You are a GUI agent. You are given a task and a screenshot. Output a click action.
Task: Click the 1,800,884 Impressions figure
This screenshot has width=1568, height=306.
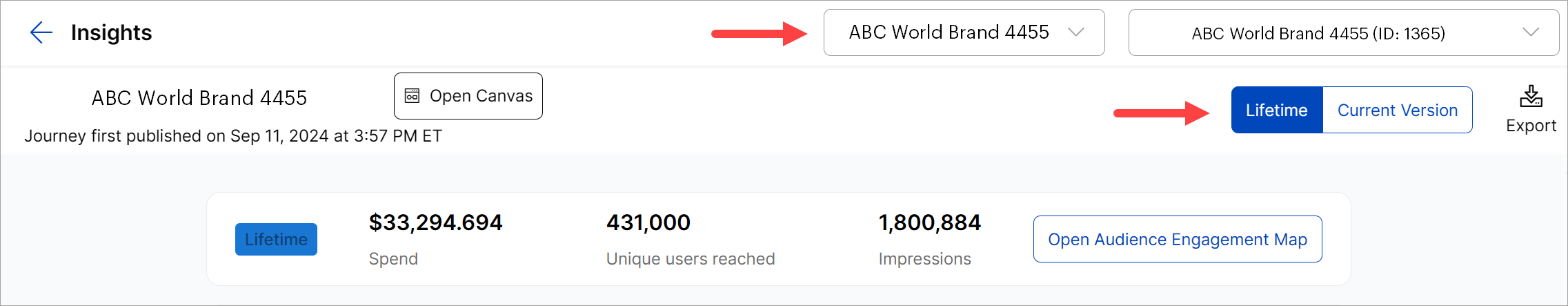(929, 222)
